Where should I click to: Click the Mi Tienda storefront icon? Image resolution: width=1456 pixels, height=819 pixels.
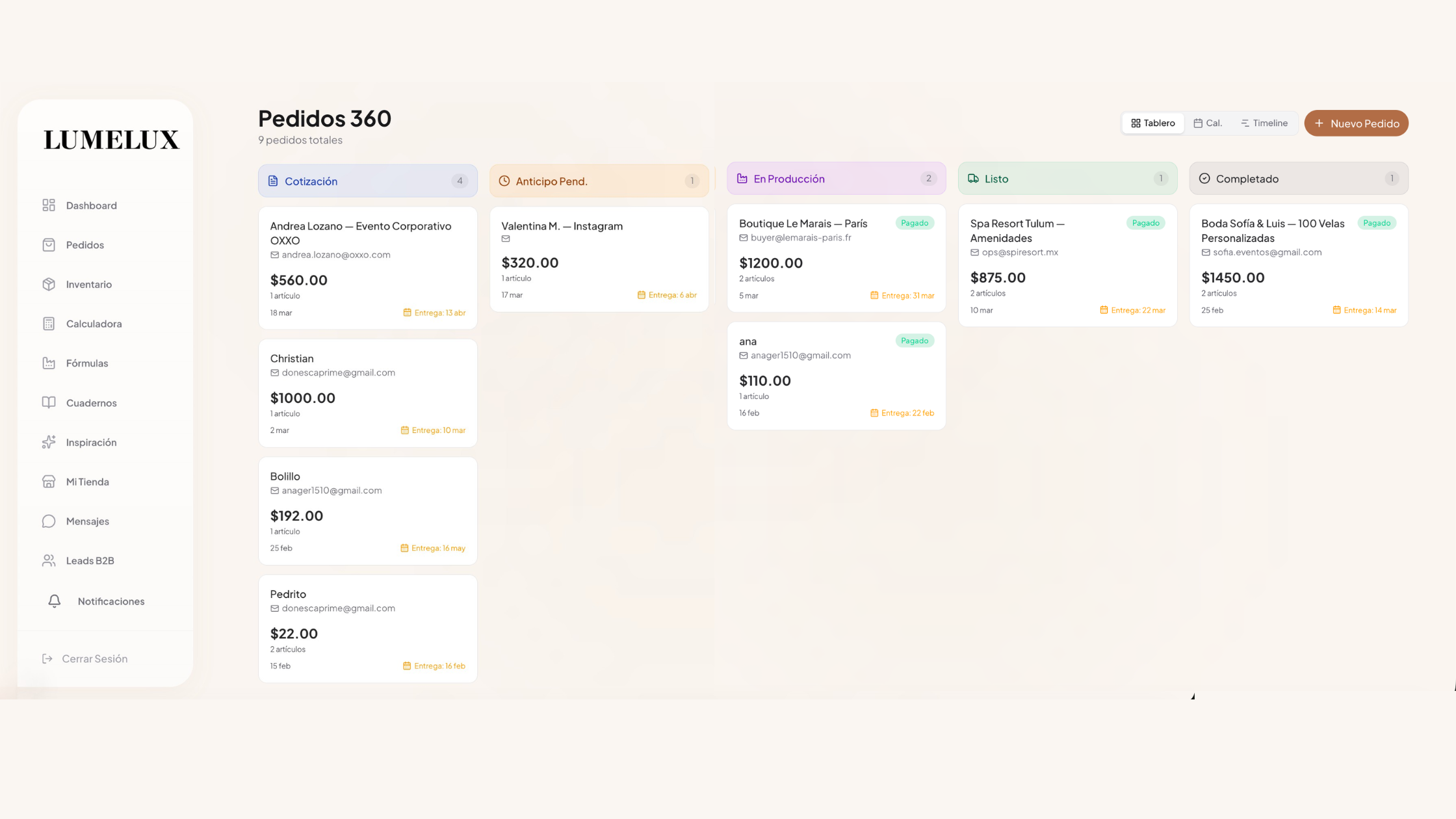[x=49, y=482]
